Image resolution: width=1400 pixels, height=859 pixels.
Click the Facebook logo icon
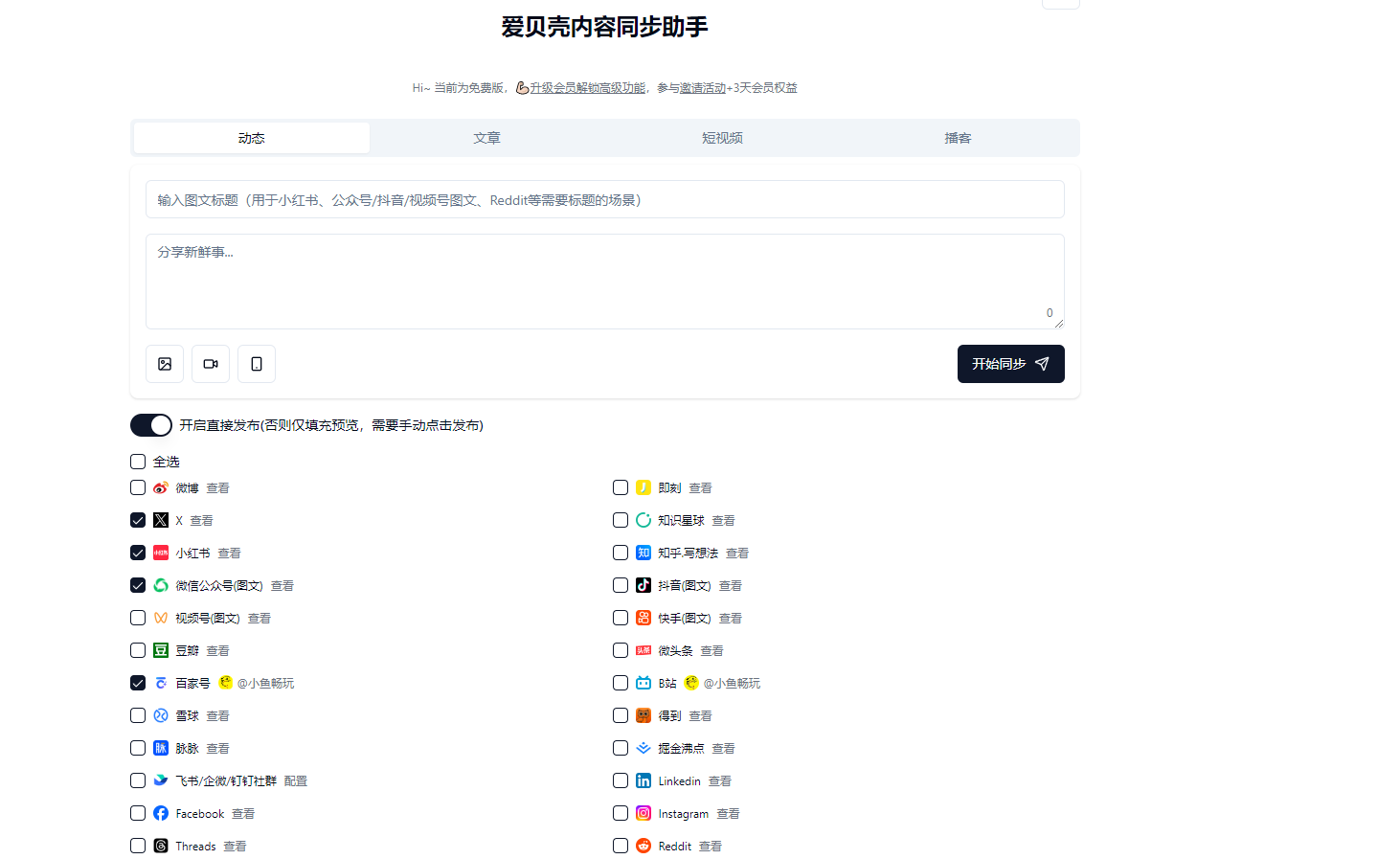pyautogui.click(x=161, y=813)
